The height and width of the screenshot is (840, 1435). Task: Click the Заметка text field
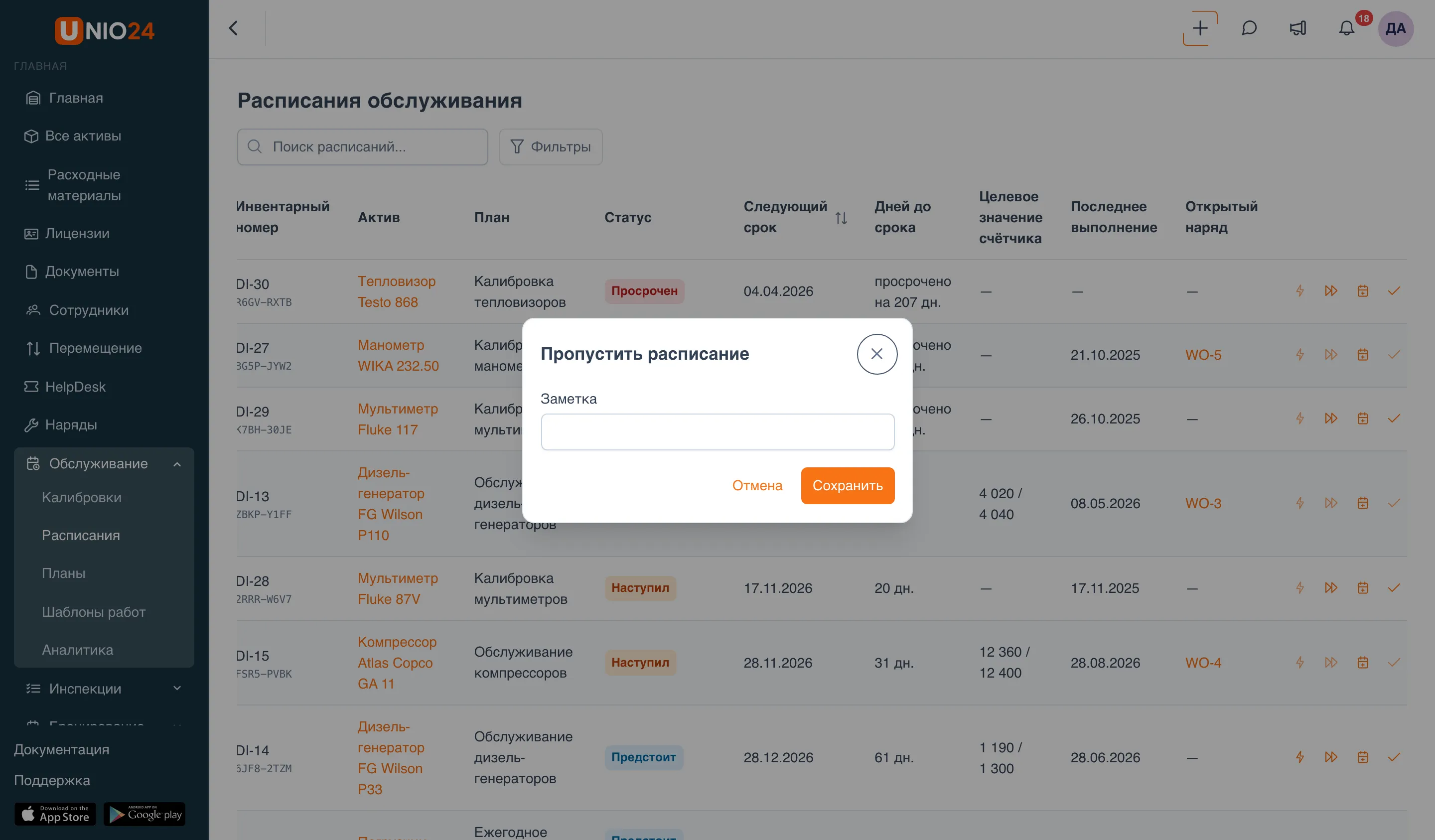click(717, 431)
